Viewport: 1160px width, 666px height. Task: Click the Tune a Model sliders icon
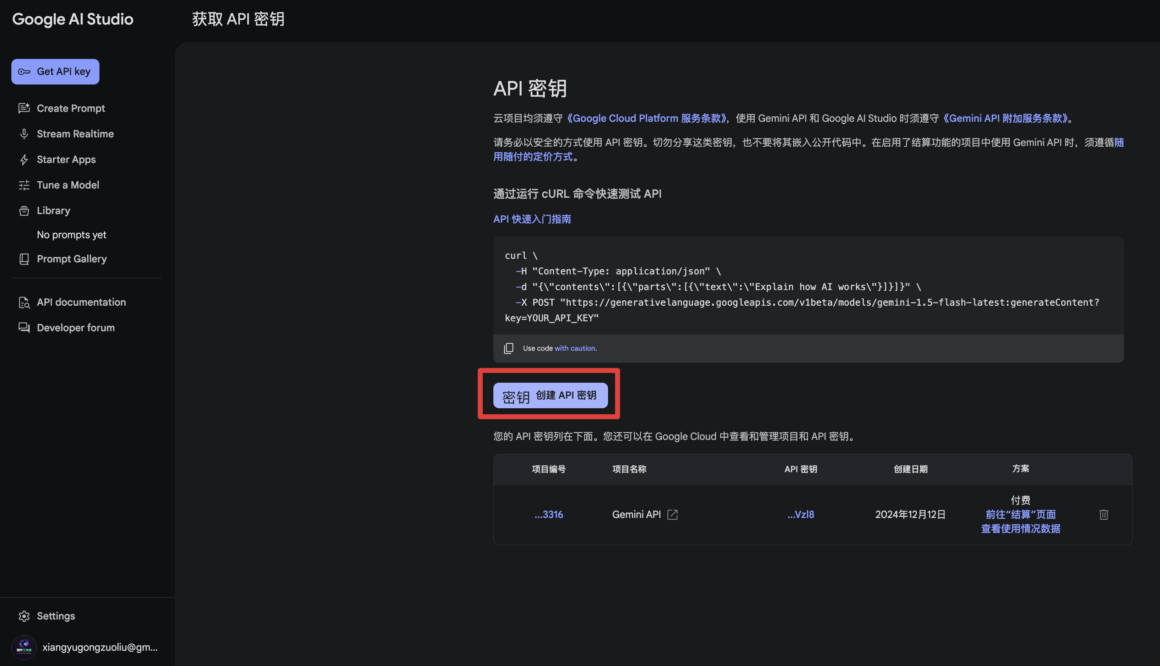click(24, 185)
